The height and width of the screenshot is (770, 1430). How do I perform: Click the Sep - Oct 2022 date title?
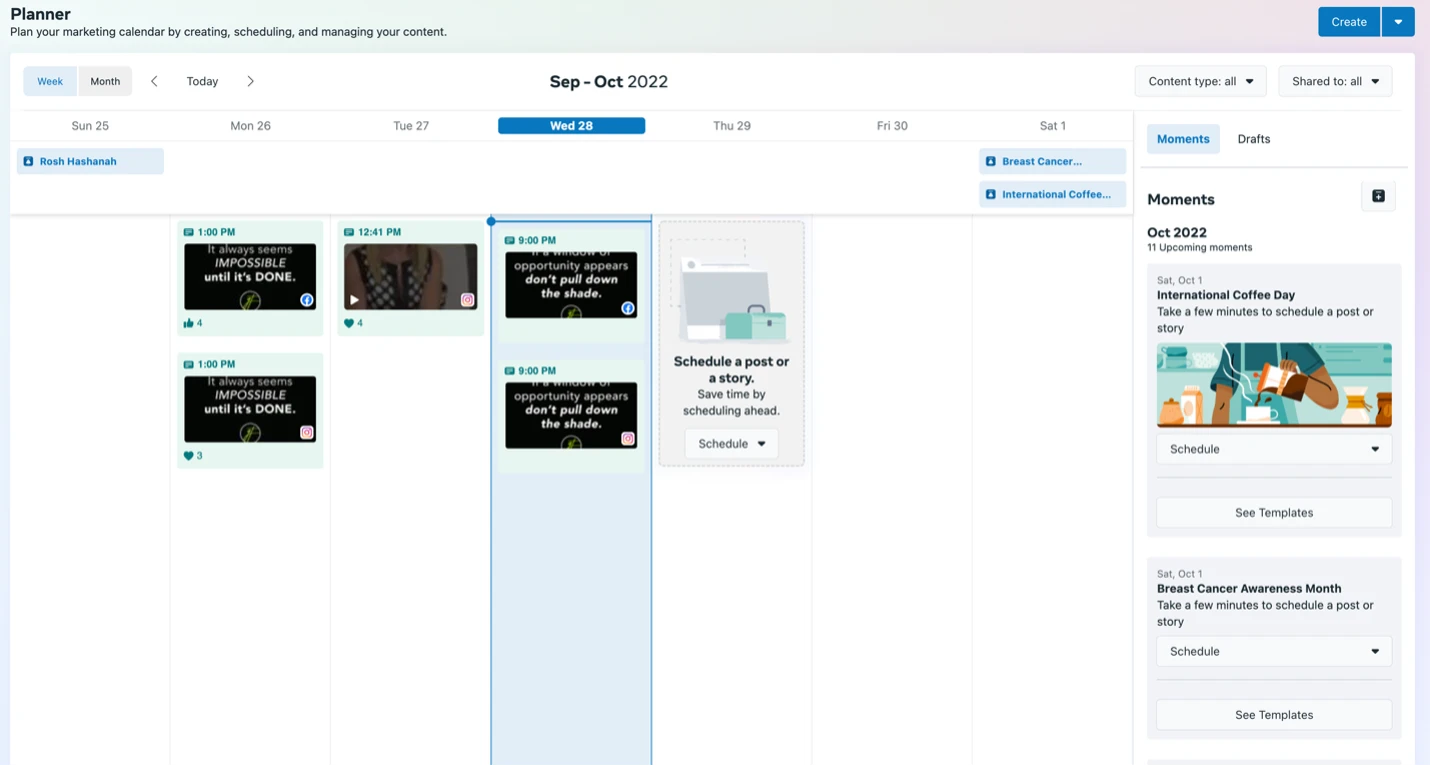609,82
